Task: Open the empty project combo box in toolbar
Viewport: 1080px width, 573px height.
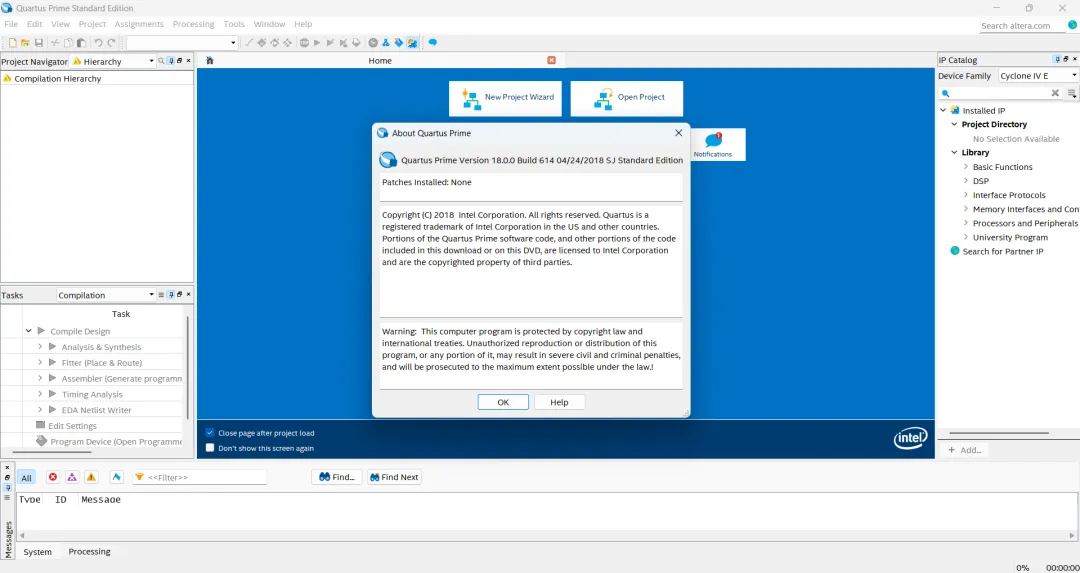Action: [x=183, y=43]
